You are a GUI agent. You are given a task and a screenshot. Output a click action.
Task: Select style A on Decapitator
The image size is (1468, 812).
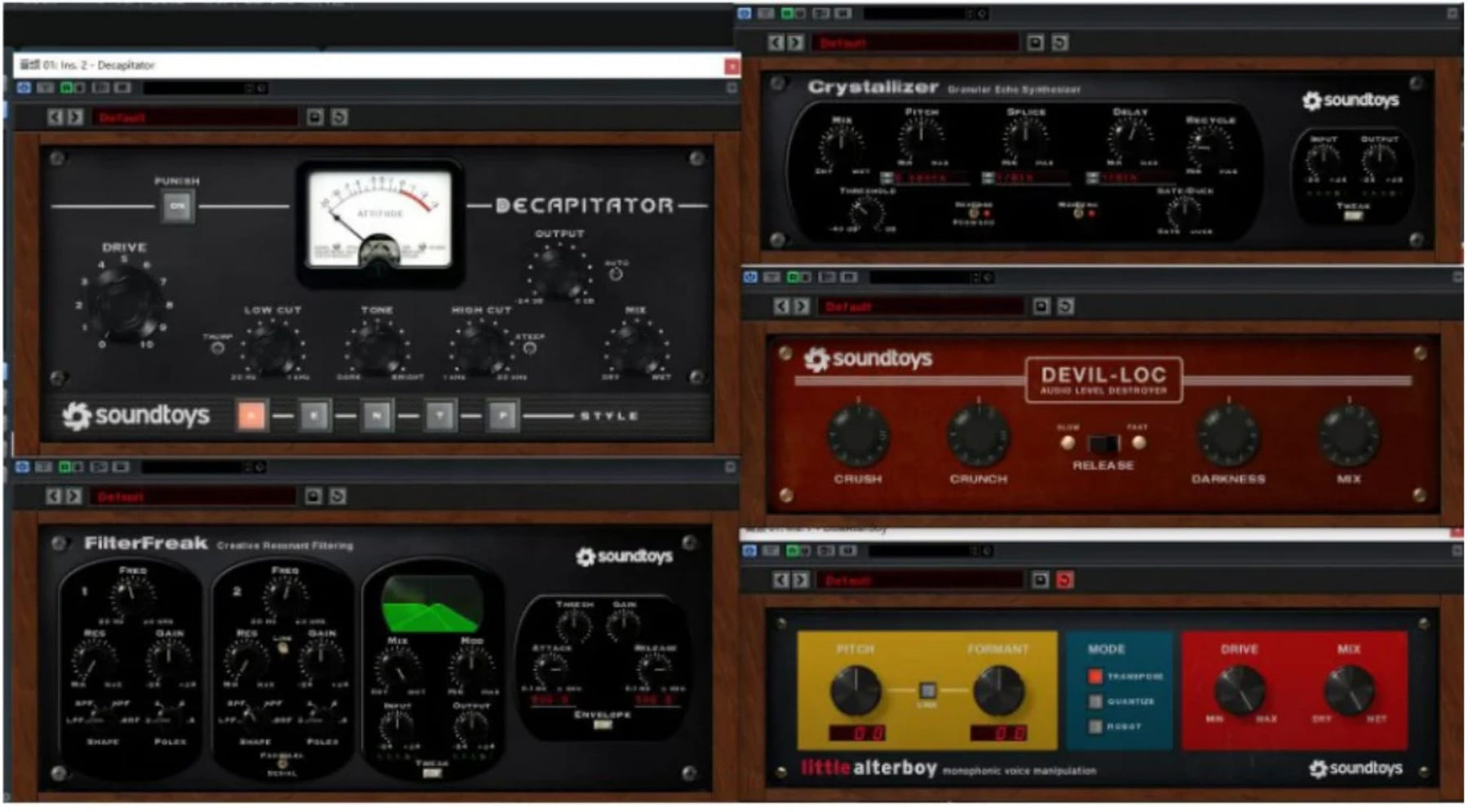[x=251, y=416]
